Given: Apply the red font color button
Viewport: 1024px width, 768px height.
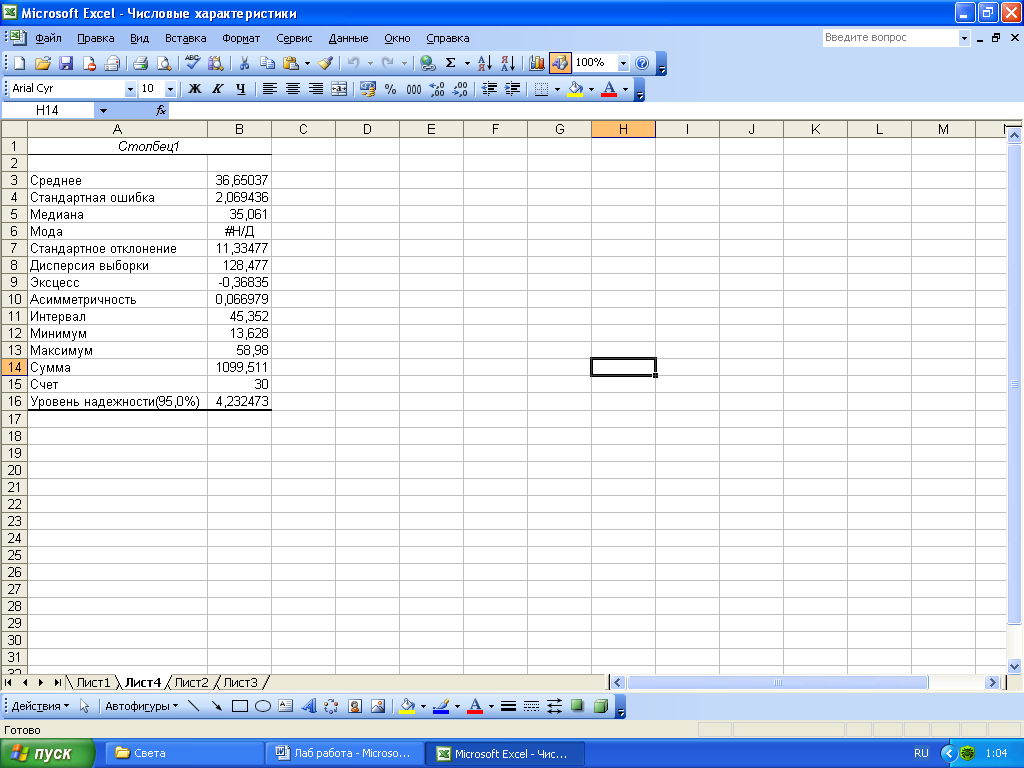Looking at the screenshot, I should (609, 89).
